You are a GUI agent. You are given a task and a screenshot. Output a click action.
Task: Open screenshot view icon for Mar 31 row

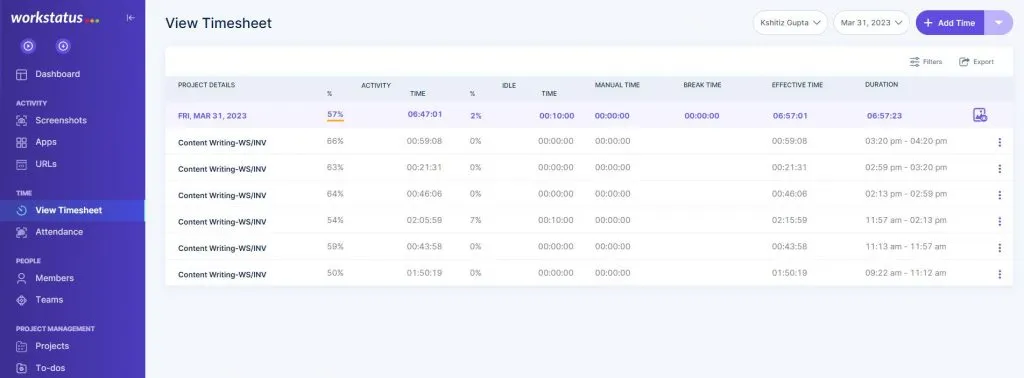coord(980,115)
